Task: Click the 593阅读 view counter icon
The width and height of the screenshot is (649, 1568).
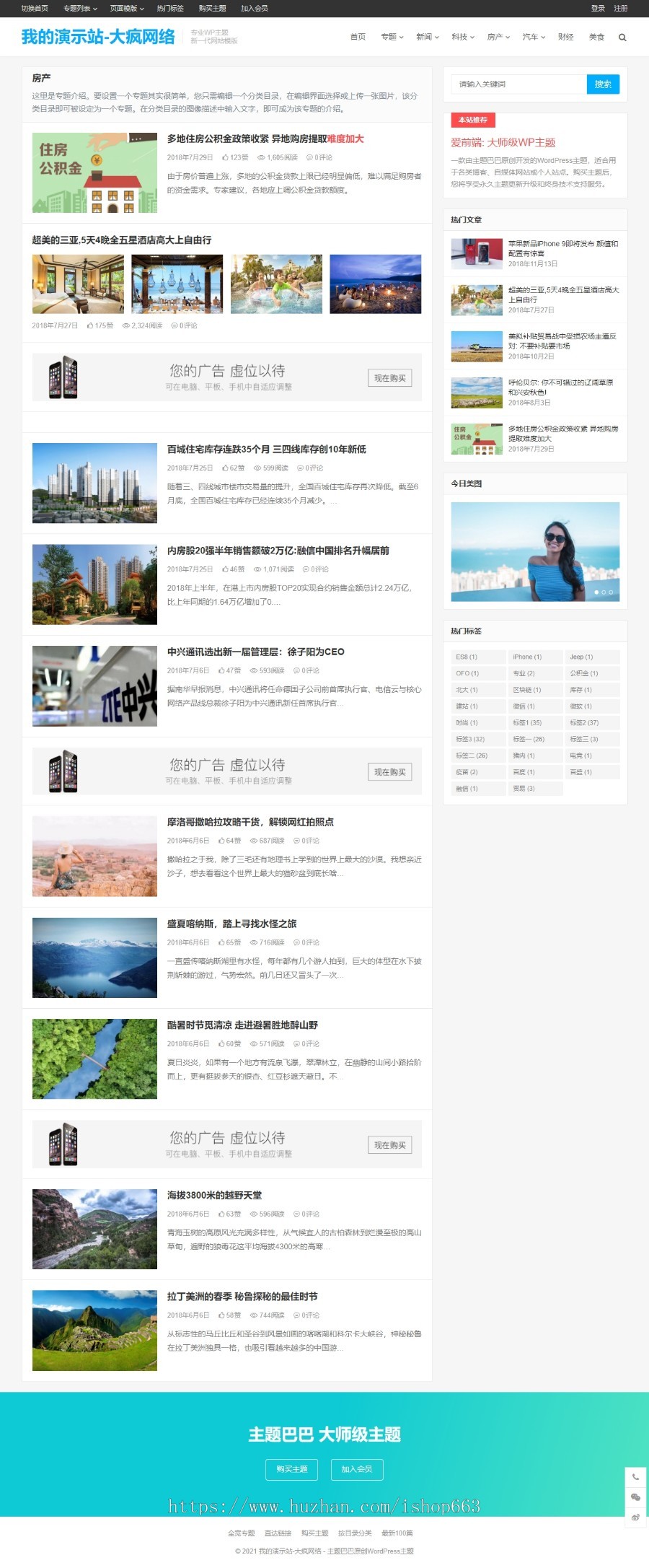Action: (x=254, y=670)
